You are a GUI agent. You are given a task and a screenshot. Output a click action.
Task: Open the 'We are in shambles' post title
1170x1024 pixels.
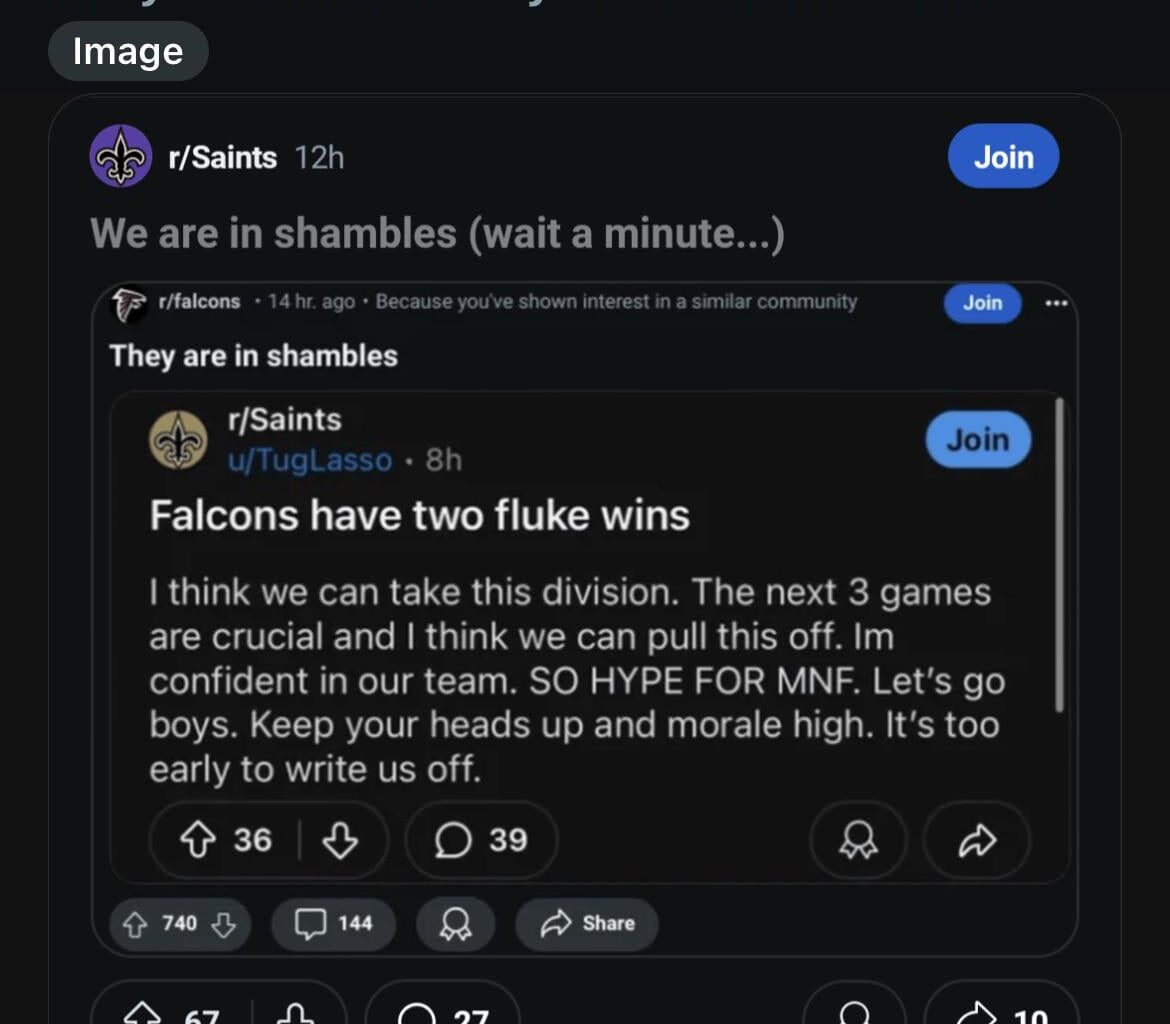tap(437, 233)
